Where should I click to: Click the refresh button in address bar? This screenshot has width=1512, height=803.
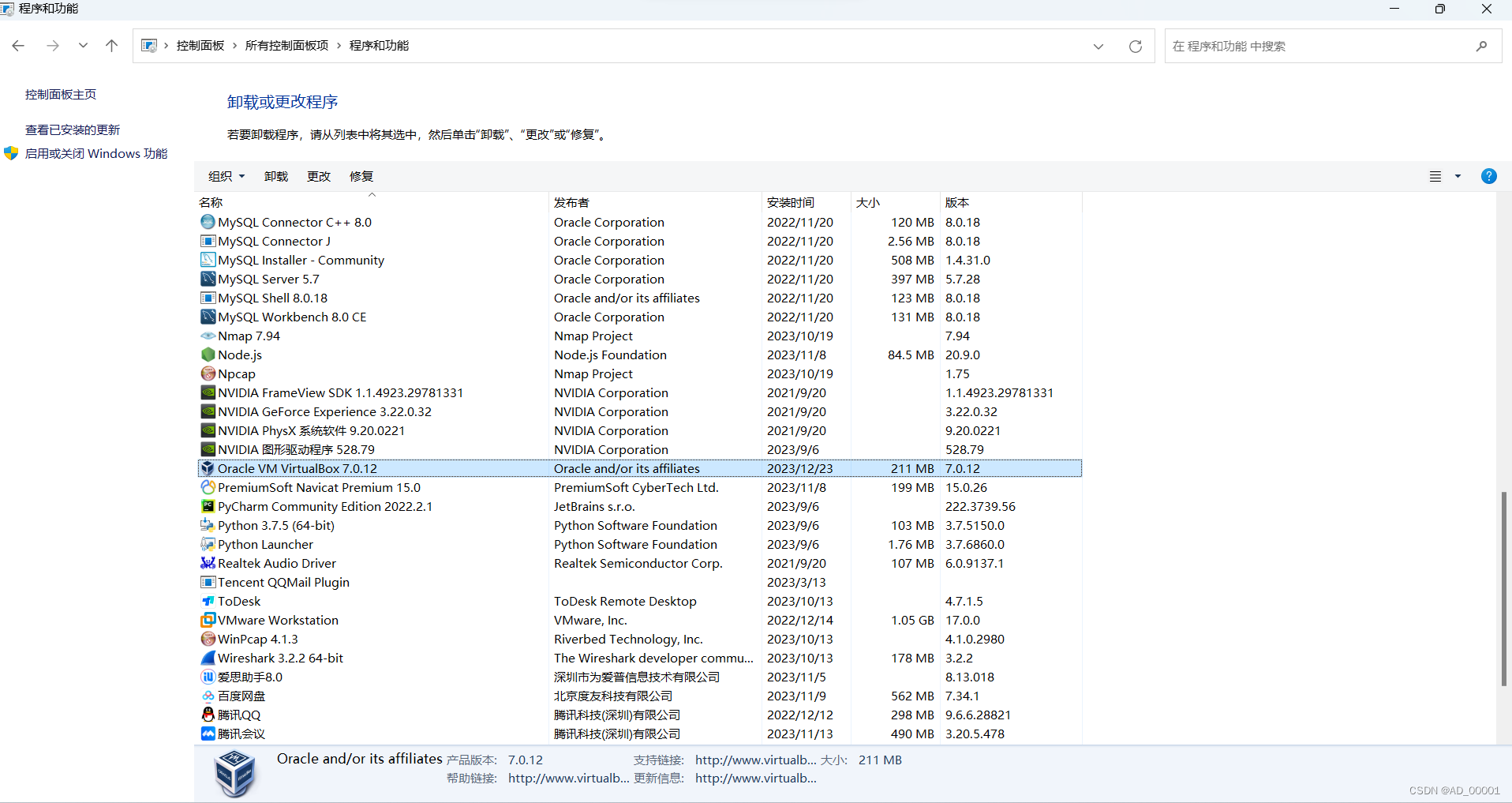(1136, 47)
